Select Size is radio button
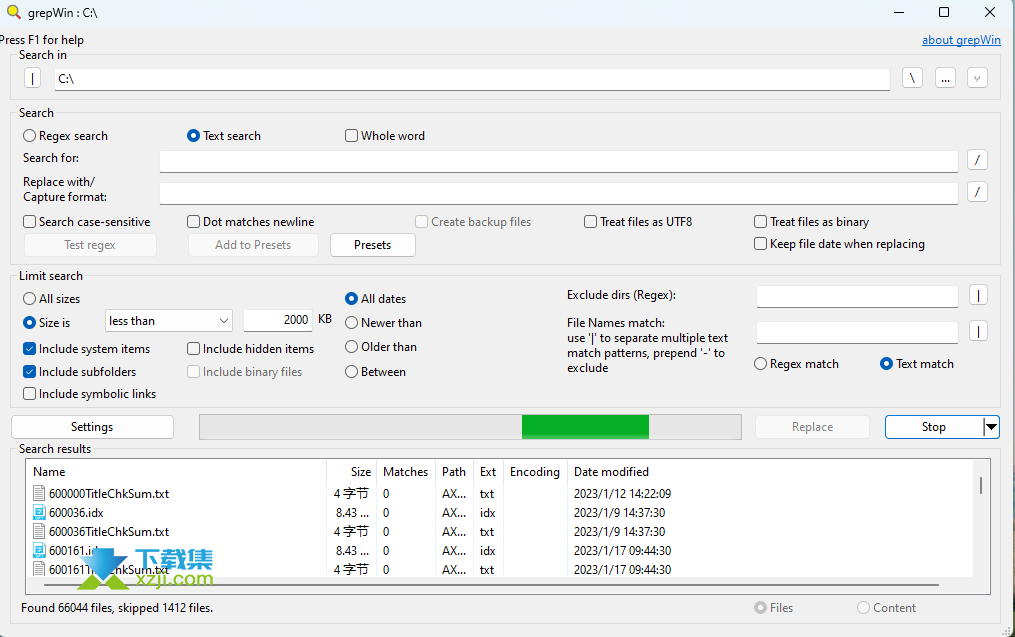Screen dimensions: 1015x637 29,322
